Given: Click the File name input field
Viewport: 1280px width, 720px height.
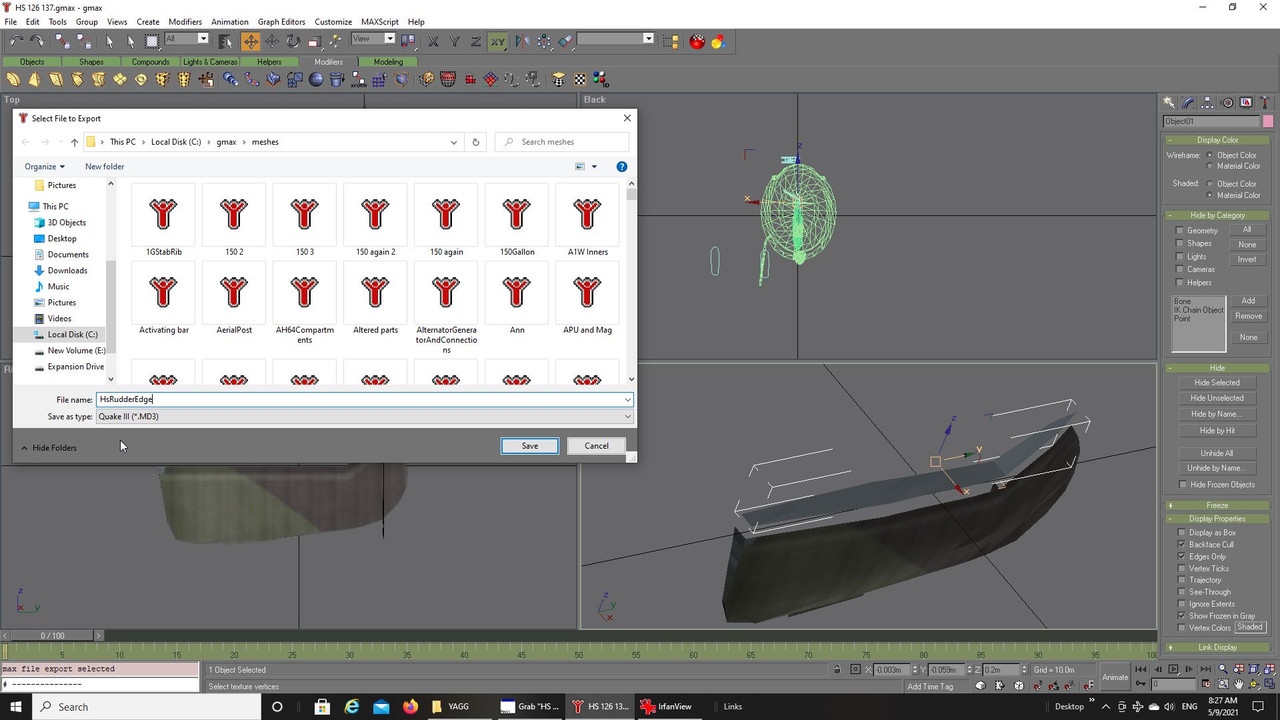Looking at the screenshot, I should tap(360, 399).
